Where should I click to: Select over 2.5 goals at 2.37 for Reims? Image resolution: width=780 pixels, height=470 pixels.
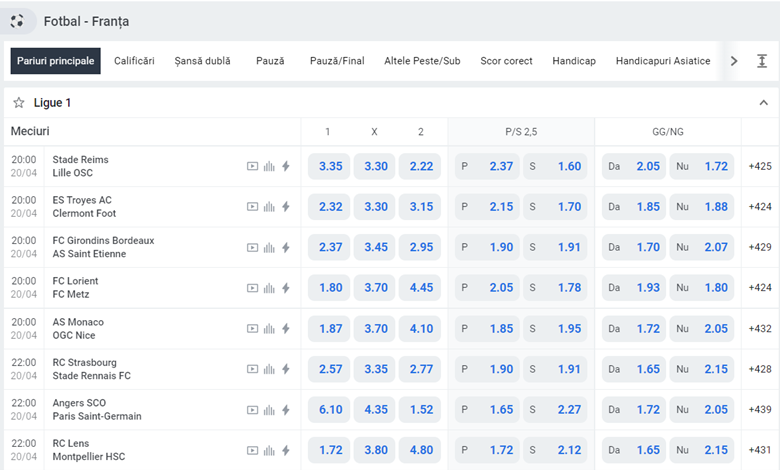(x=487, y=166)
